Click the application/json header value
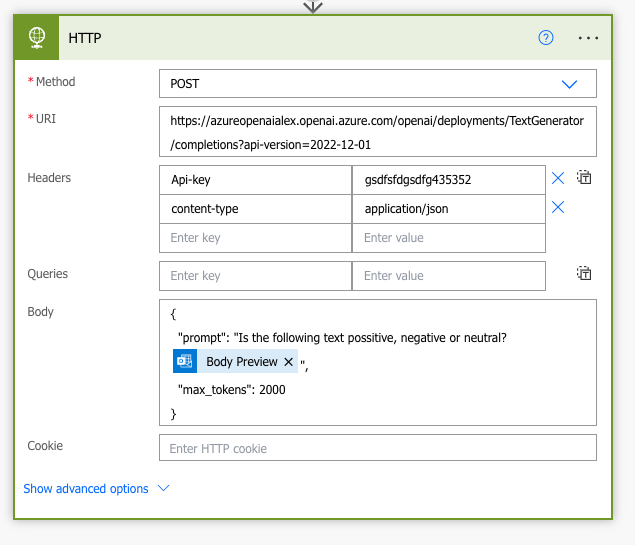Image resolution: width=635 pixels, height=545 pixels. click(x=448, y=209)
